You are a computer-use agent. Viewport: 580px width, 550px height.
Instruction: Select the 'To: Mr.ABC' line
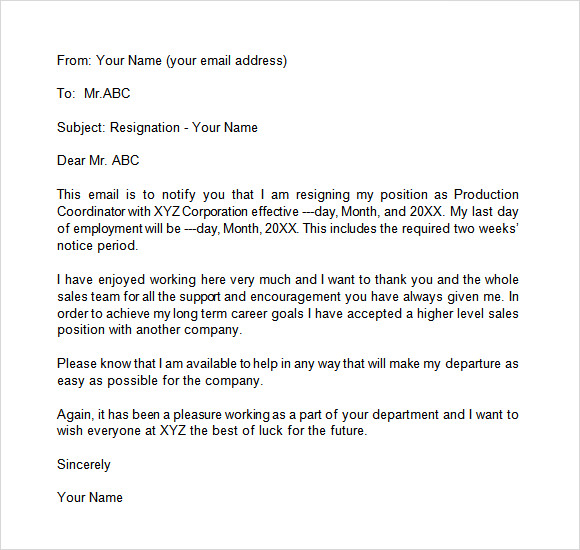(94, 93)
